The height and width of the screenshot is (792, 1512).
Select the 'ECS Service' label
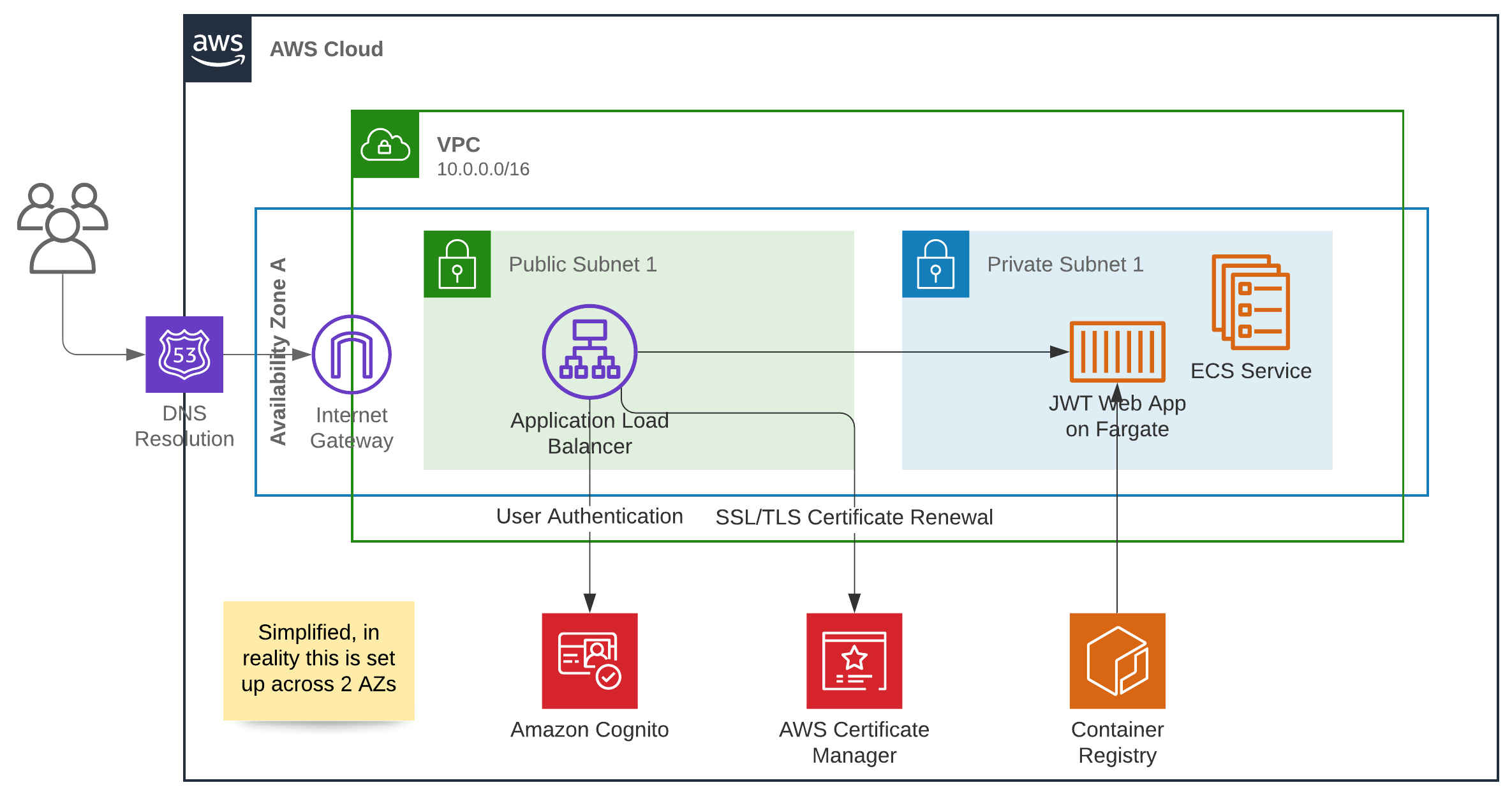1250,370
